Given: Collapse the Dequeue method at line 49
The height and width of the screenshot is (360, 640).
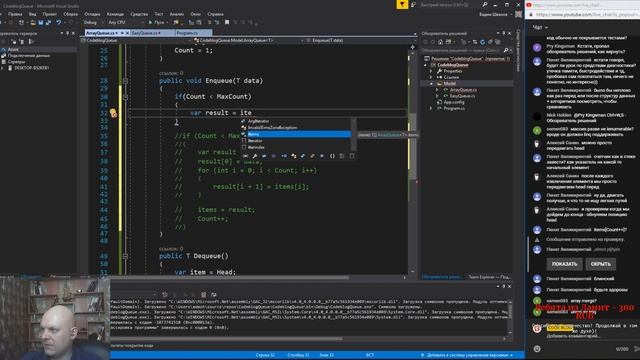Looking at the screenshot, I should (125, 256).
